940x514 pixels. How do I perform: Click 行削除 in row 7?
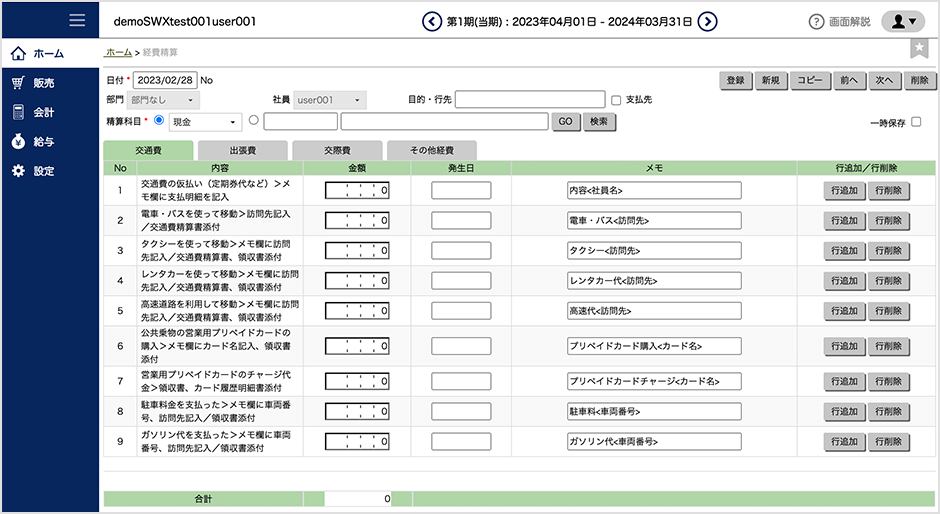coord(888,381)
